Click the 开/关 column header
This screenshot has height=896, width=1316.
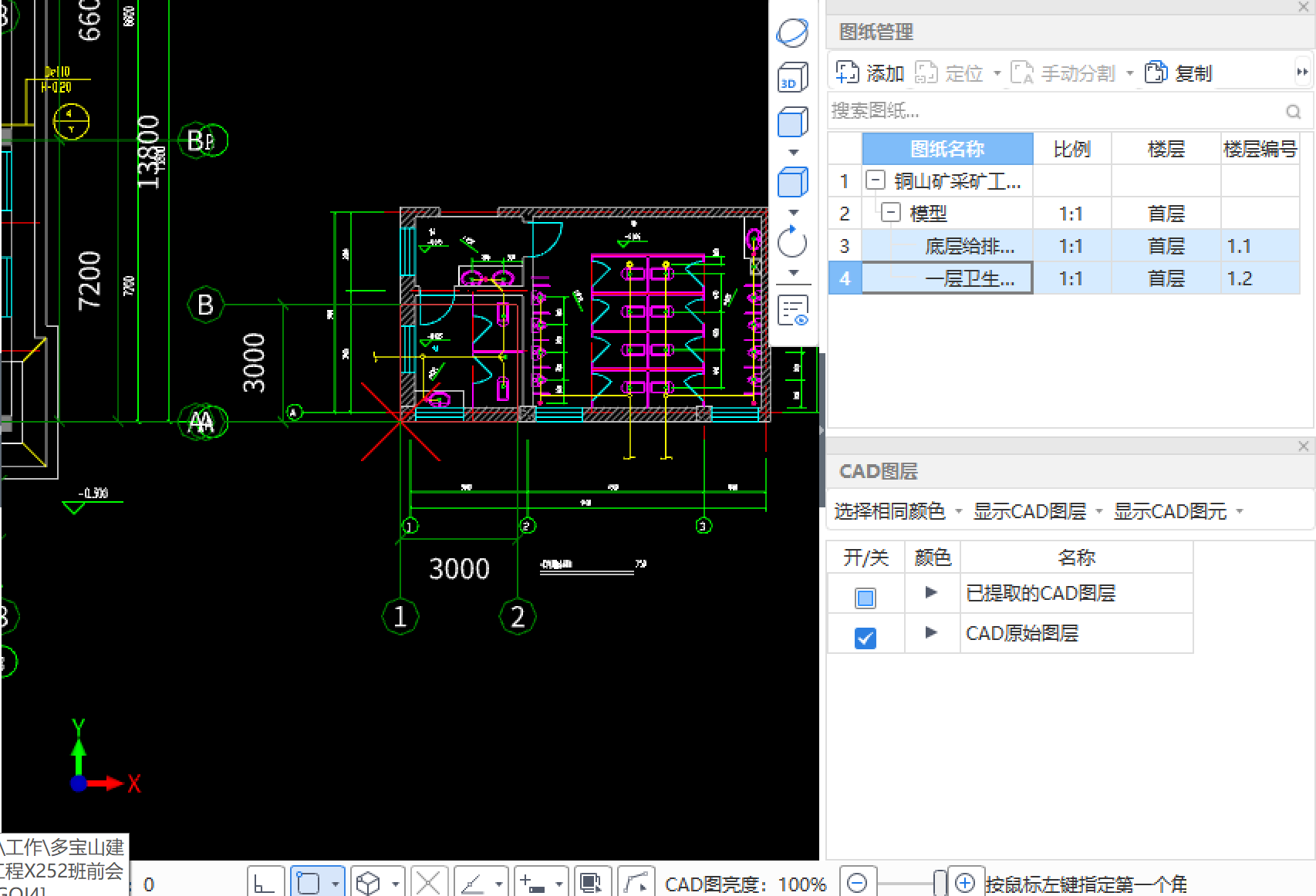(866, 557)
